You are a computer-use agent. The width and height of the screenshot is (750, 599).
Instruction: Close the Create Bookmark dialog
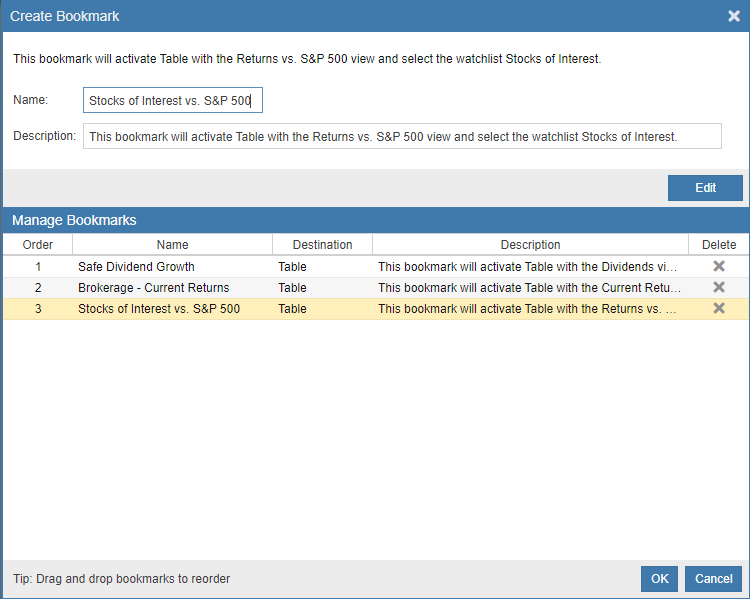(x=734, y=16)
